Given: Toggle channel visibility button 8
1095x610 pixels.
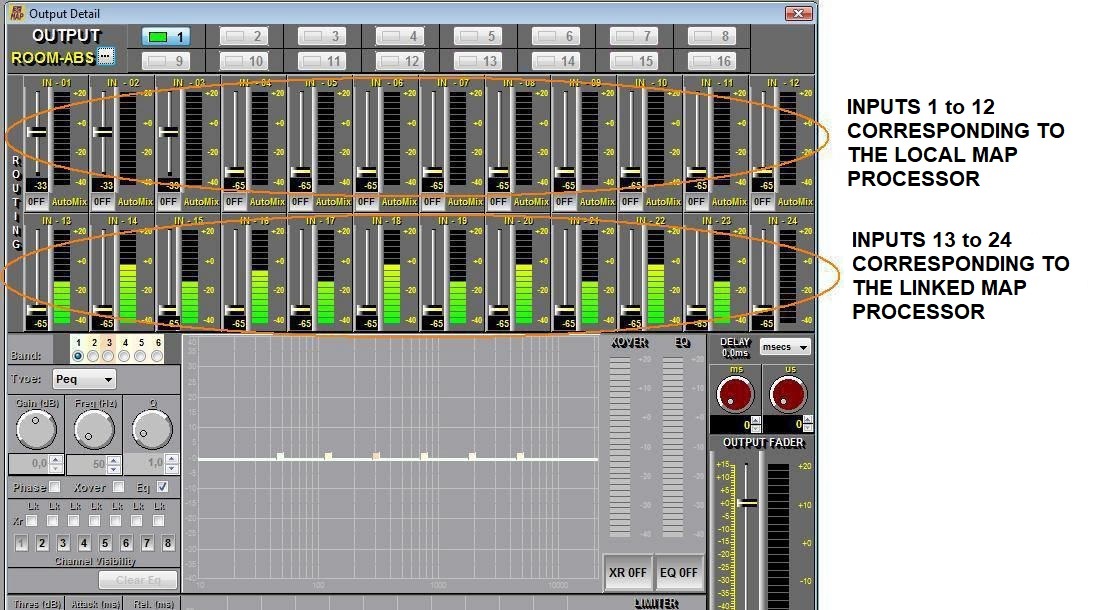Looking at the screenshot, I should pyautogui.click(x=168, y=544).
